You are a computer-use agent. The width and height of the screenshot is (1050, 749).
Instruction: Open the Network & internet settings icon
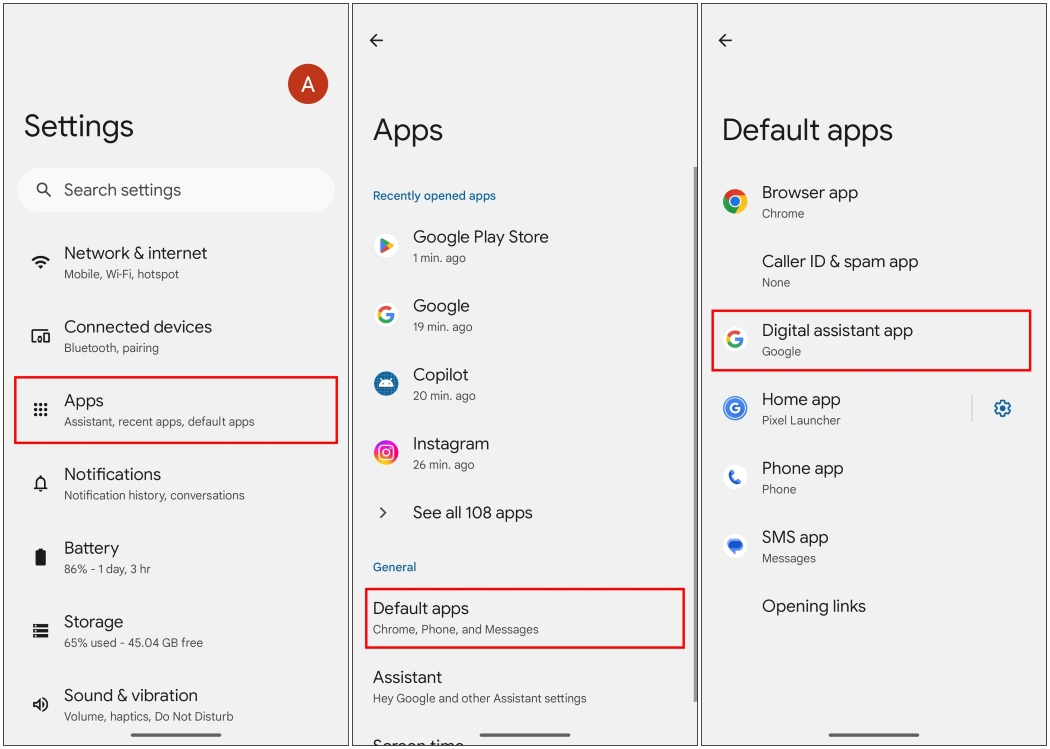click(x=38, y=260)
